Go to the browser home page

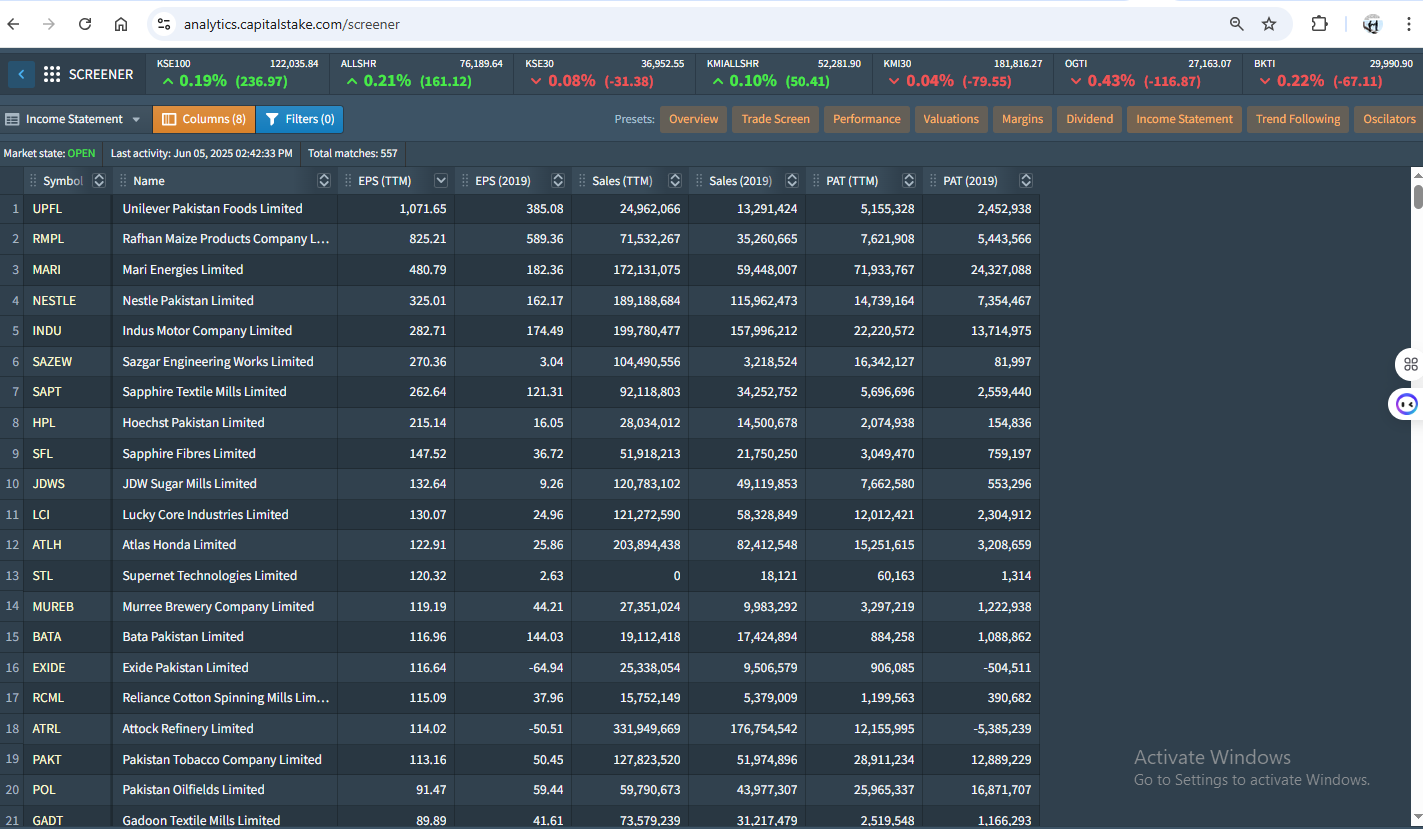point(121,24)
